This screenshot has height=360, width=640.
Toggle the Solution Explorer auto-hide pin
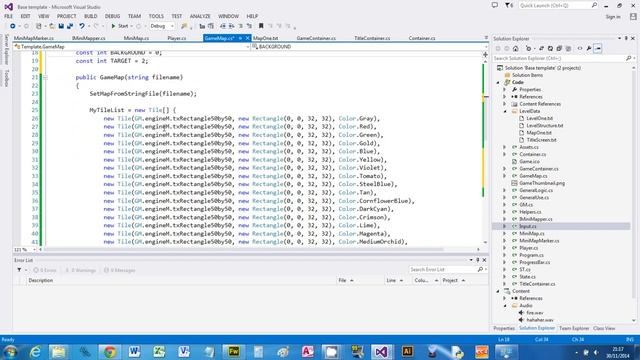coord(626,38)
